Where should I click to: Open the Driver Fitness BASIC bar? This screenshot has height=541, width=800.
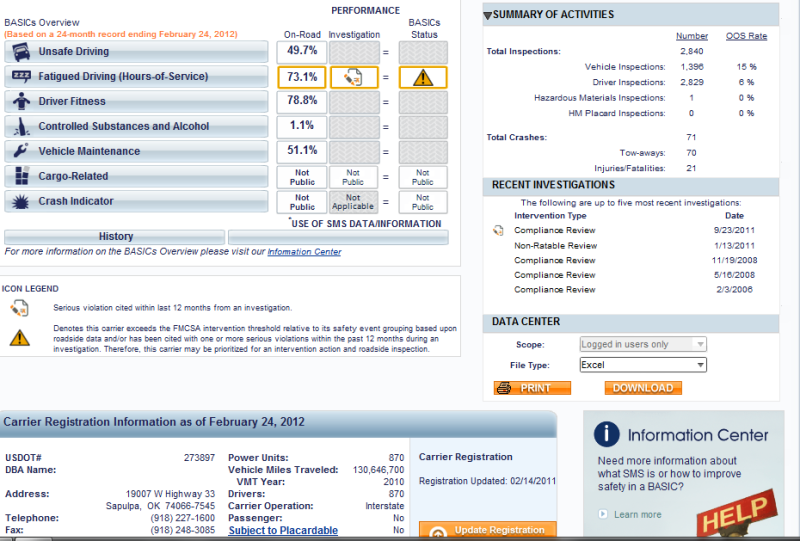pyautogui.click(x=136, y=101)
